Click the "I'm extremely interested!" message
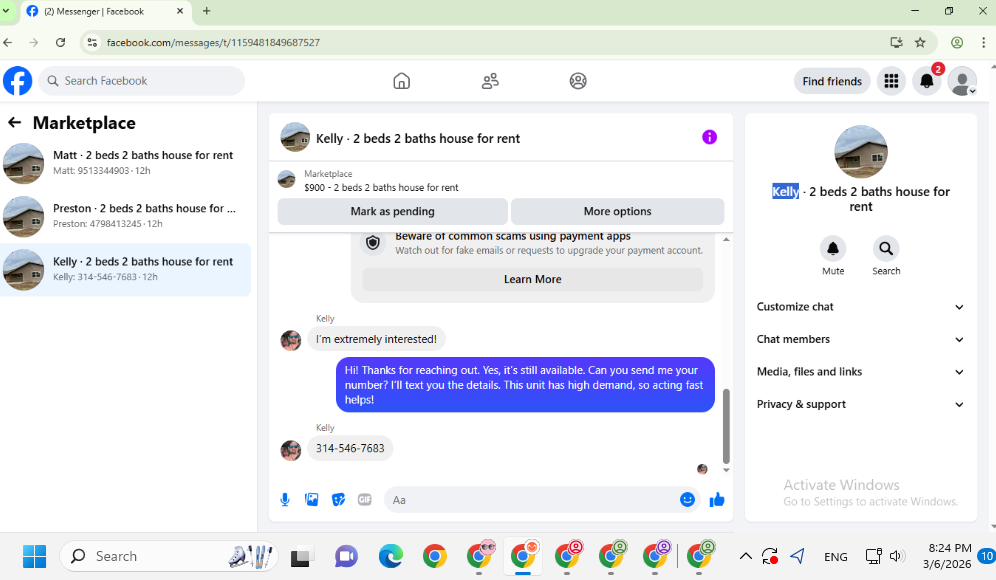Screen dimensions: 996x580 tap(376, 339)
